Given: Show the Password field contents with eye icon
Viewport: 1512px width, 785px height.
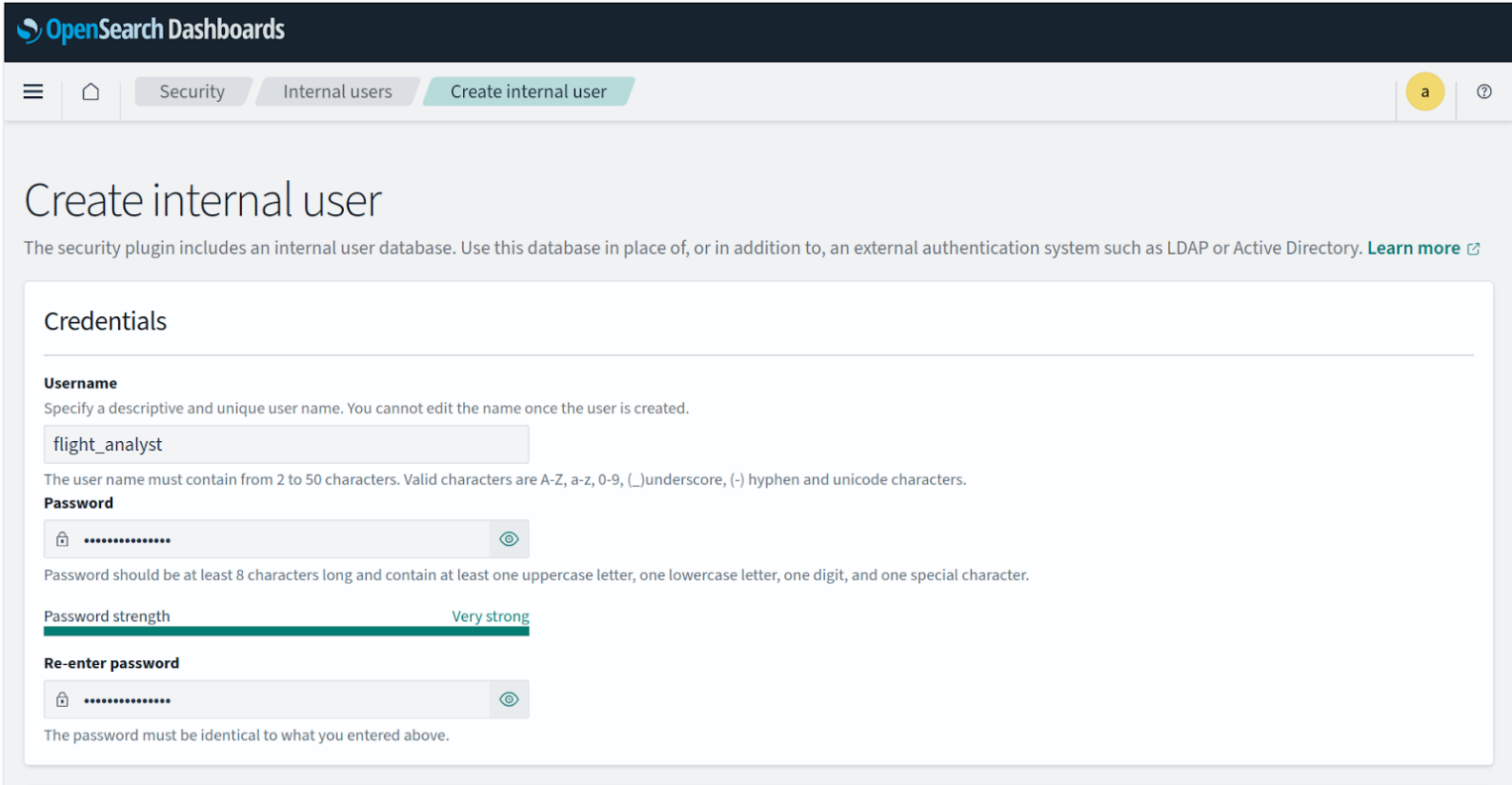Looking at the screenshot, I should click(x=509, y=539).
